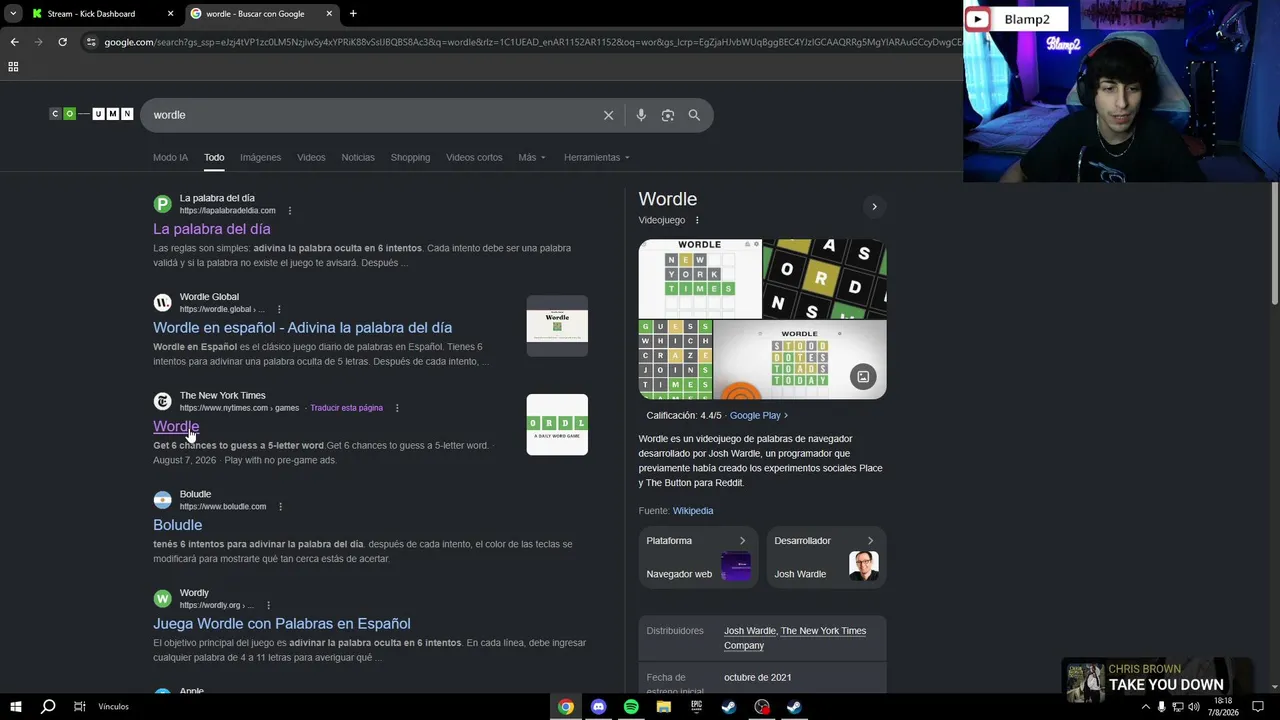This screenshot has height=720, width=1280.
Task: Open a new browser tab
Action: [x=353, y=14]
